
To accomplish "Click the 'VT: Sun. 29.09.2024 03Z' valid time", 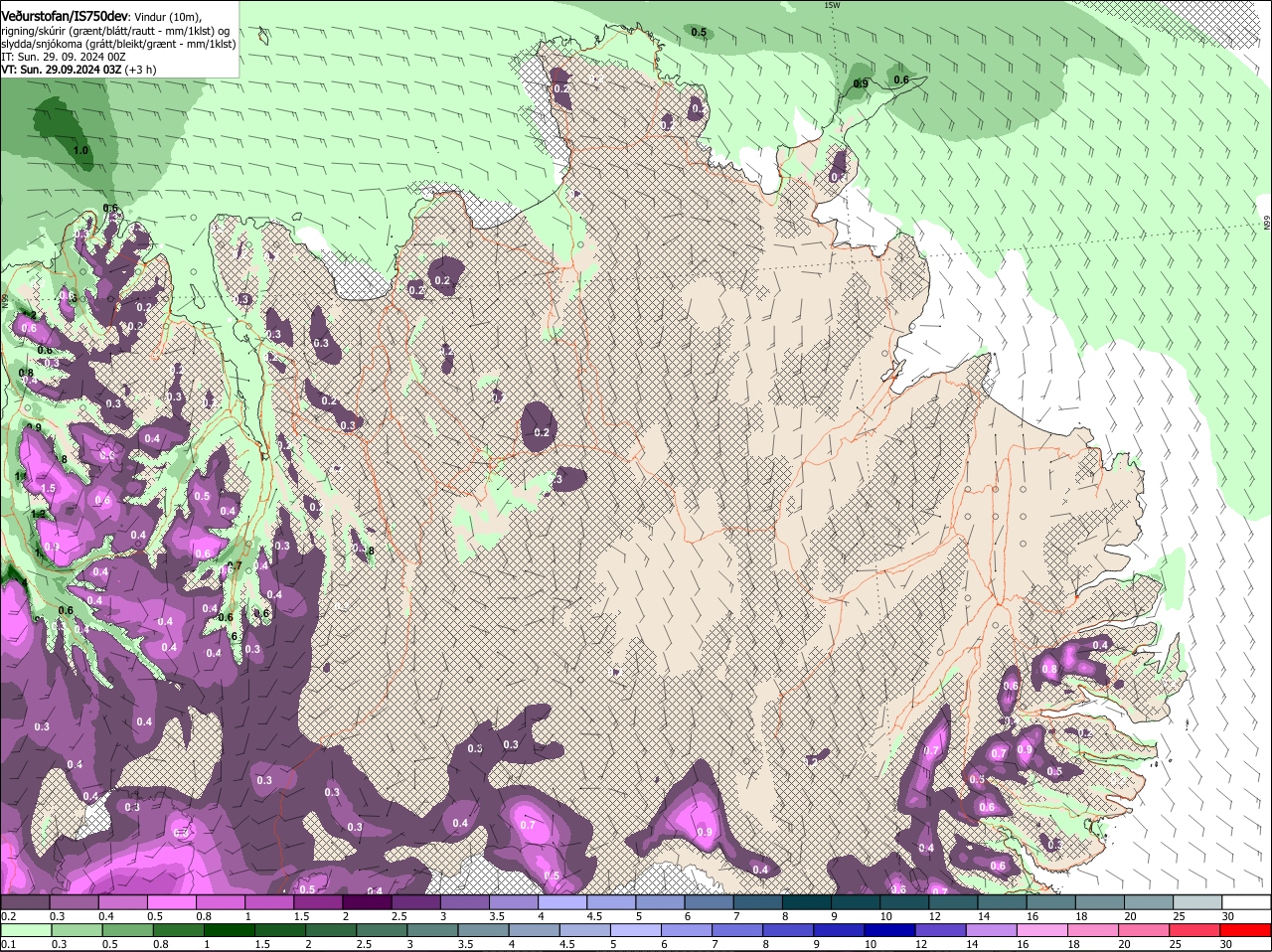I will [61, 70].
